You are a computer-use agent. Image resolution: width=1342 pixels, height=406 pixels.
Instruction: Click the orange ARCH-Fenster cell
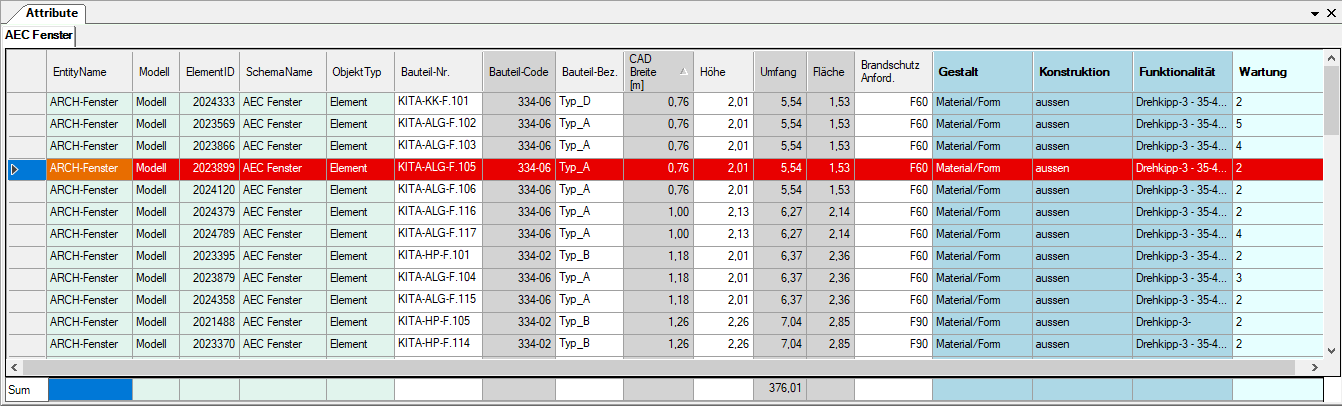[x=89, y=169]
